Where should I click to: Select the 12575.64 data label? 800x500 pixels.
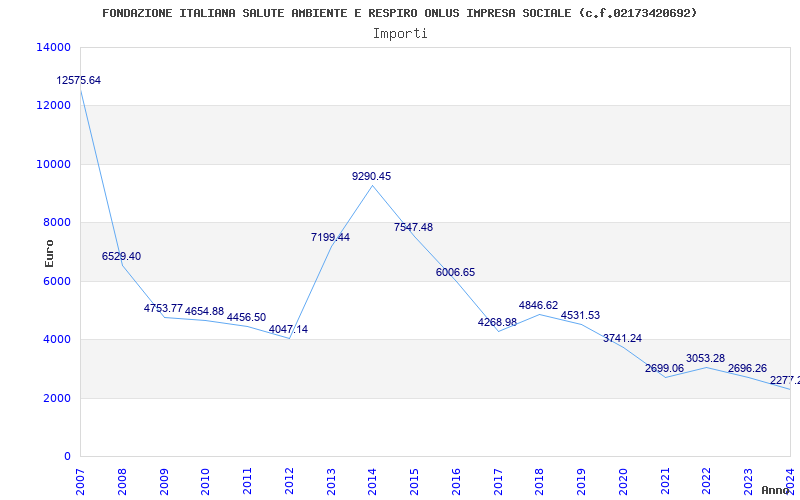tap(79, 80)
